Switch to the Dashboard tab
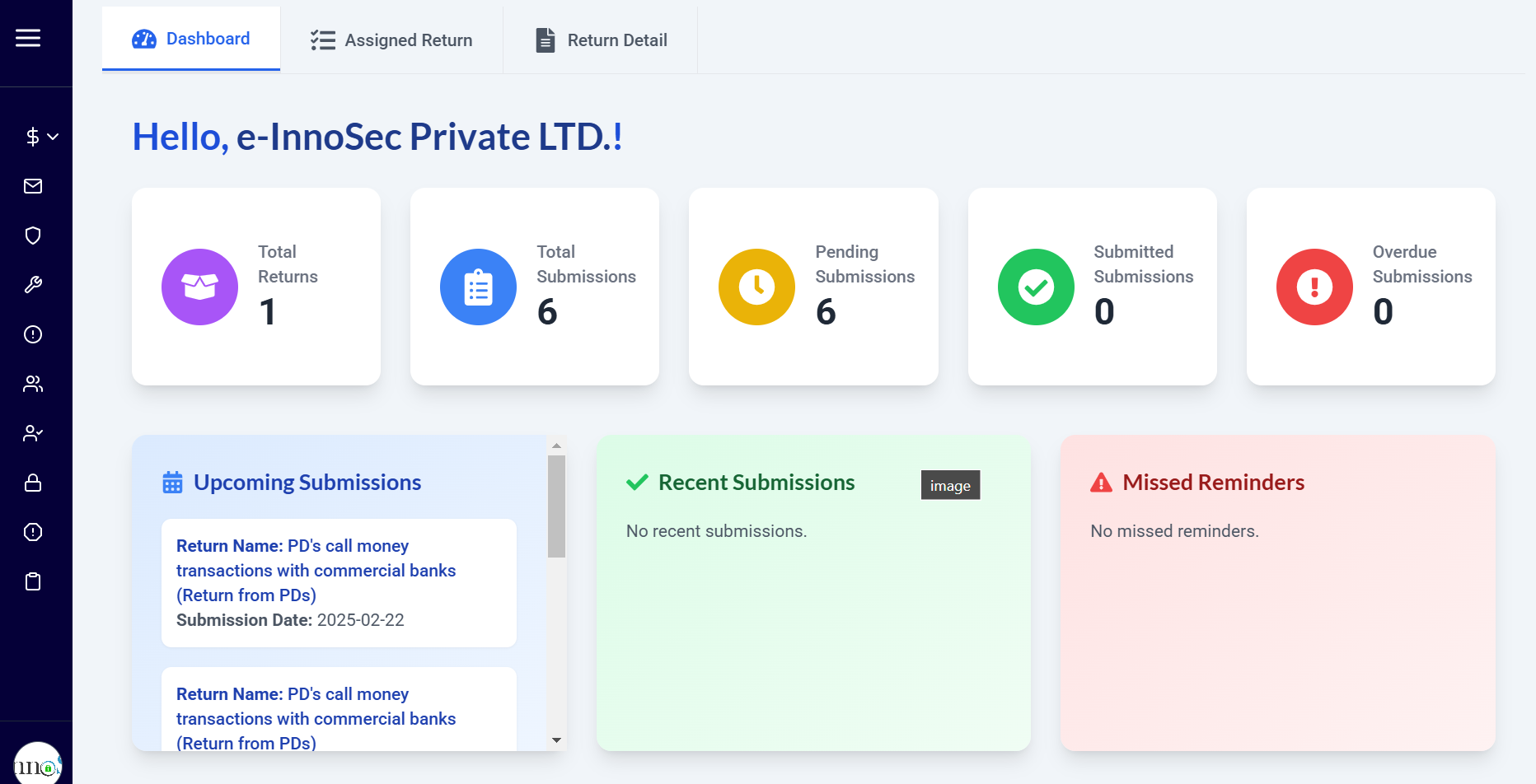The width and height of the screenshot is (1536, 784). click(x=191, y=39)
